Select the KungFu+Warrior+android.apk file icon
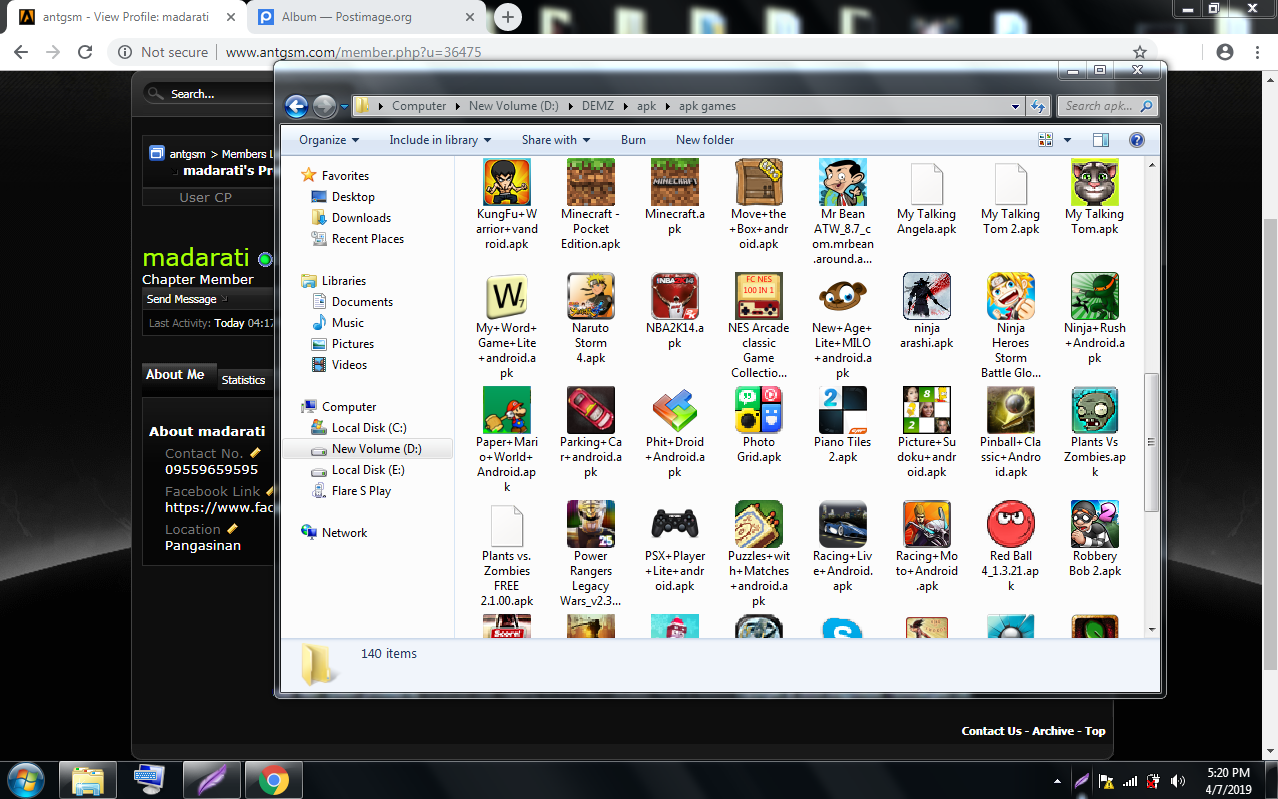The height and width of the screenshot is (799, 1278). (x=507, y=182)
